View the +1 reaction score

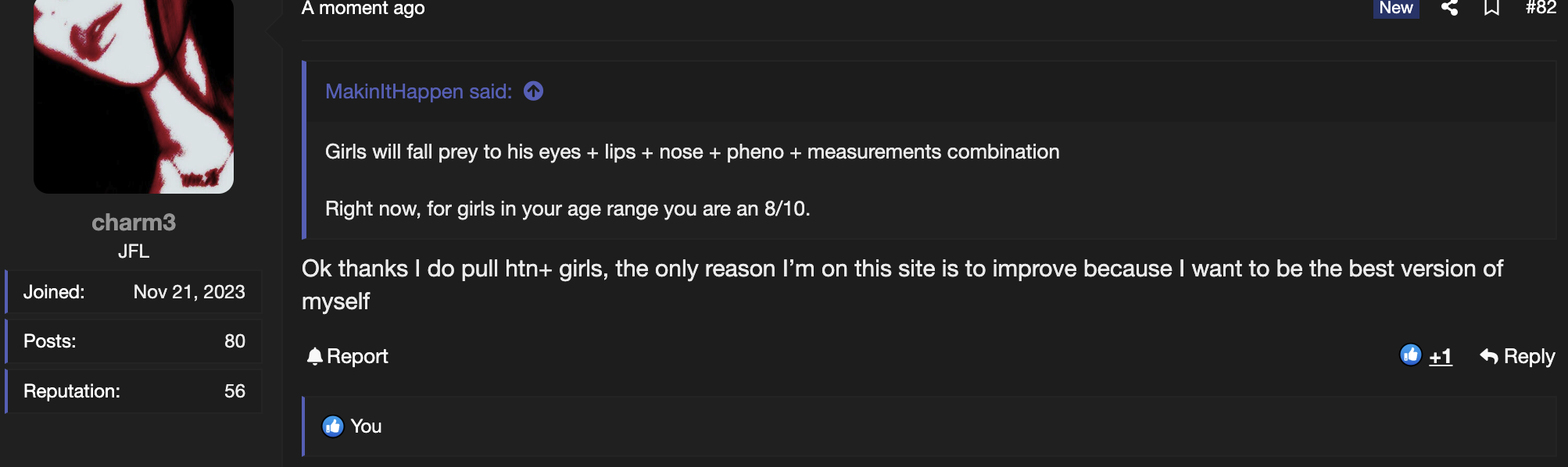(x=1440, y=357)
